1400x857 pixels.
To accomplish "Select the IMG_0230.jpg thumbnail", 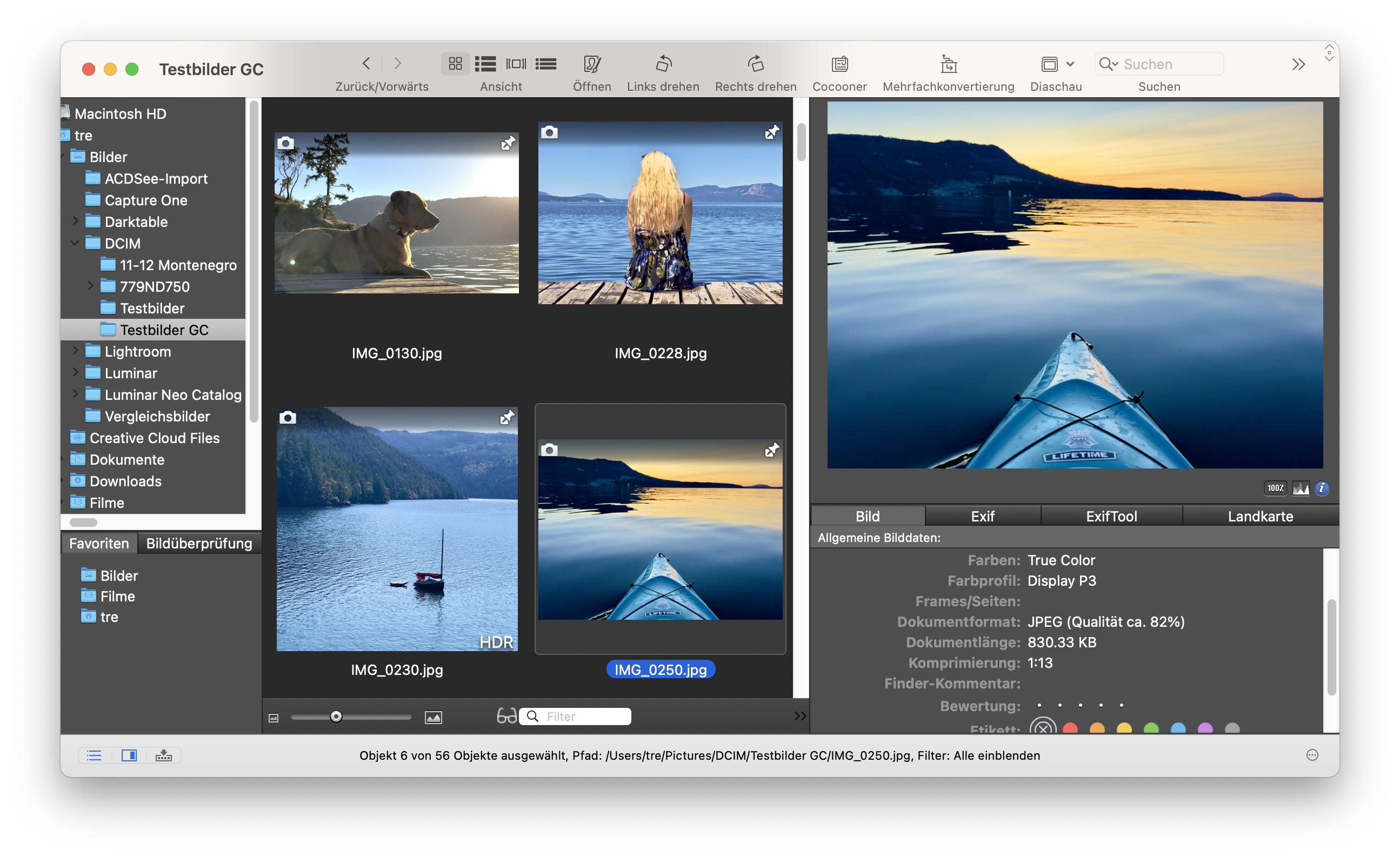I will [397, 528].
